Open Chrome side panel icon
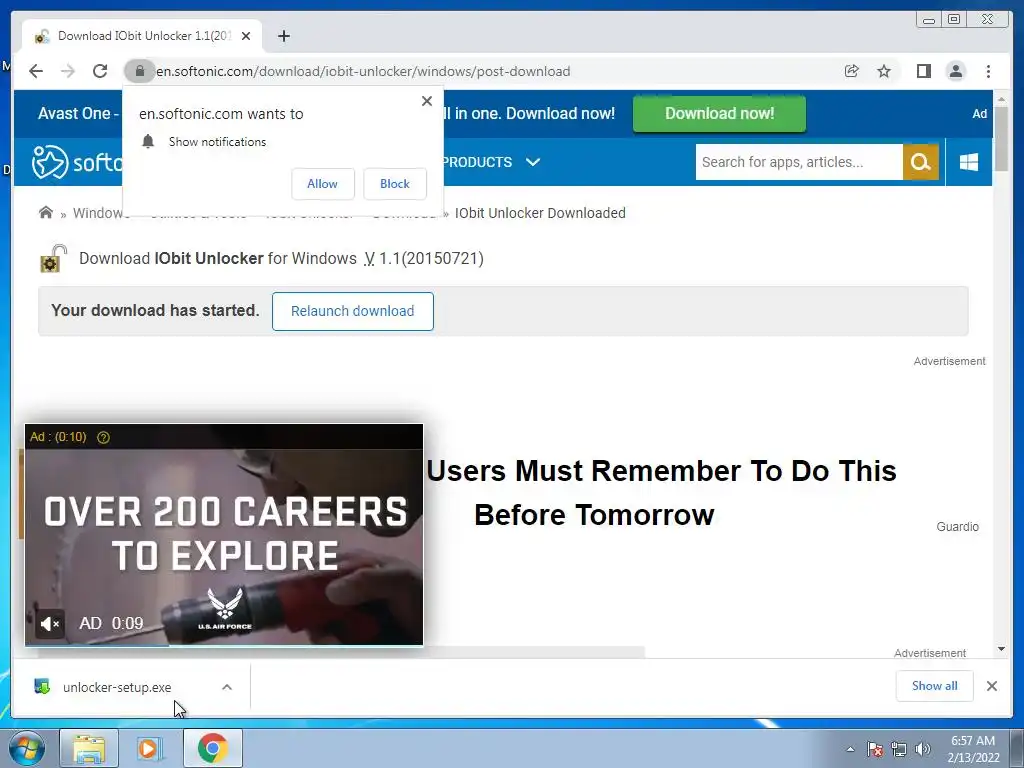 pos(923,71)
